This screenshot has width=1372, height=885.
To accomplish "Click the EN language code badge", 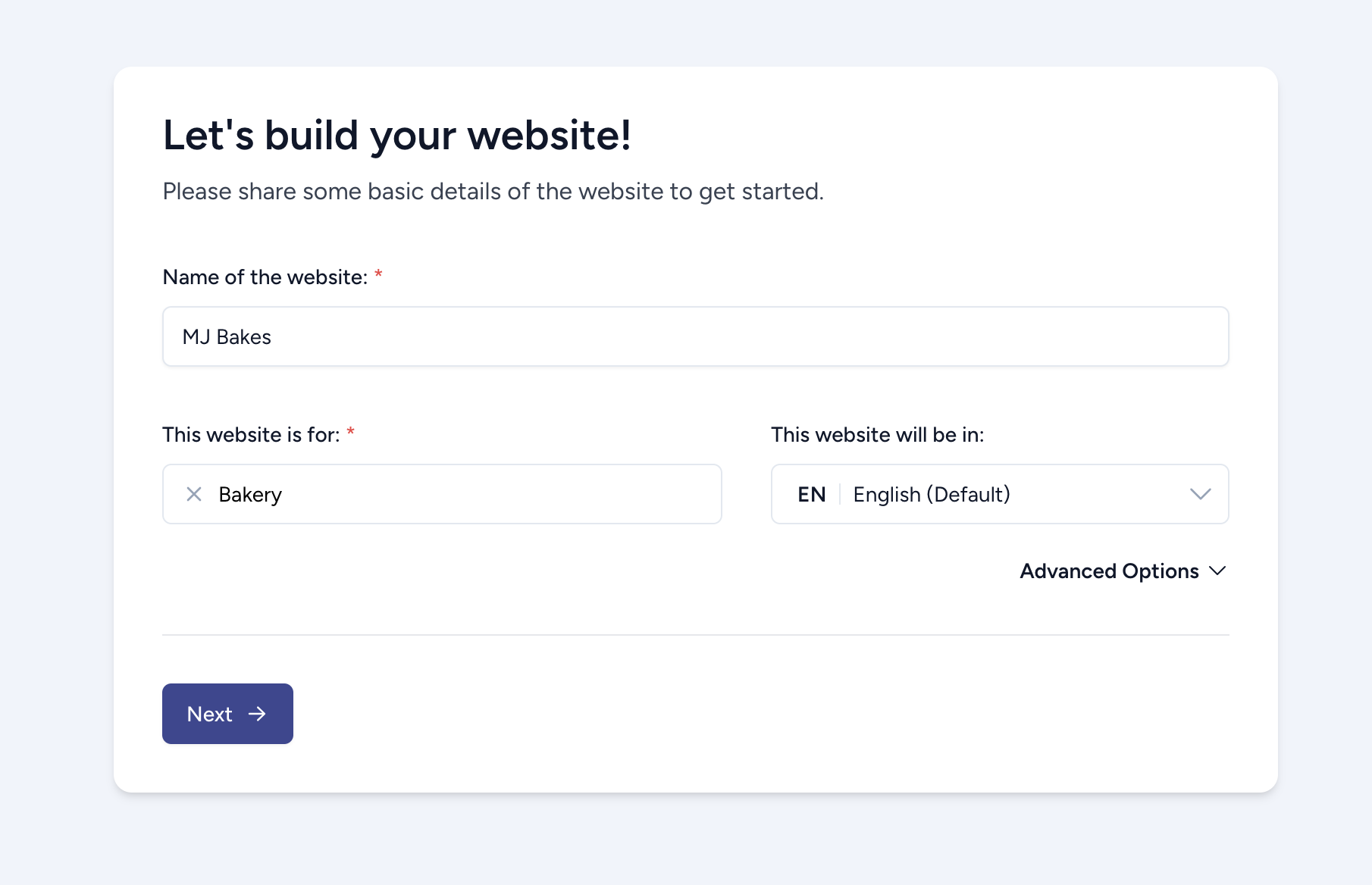I will pyautogui.click(x=811, y=495).
